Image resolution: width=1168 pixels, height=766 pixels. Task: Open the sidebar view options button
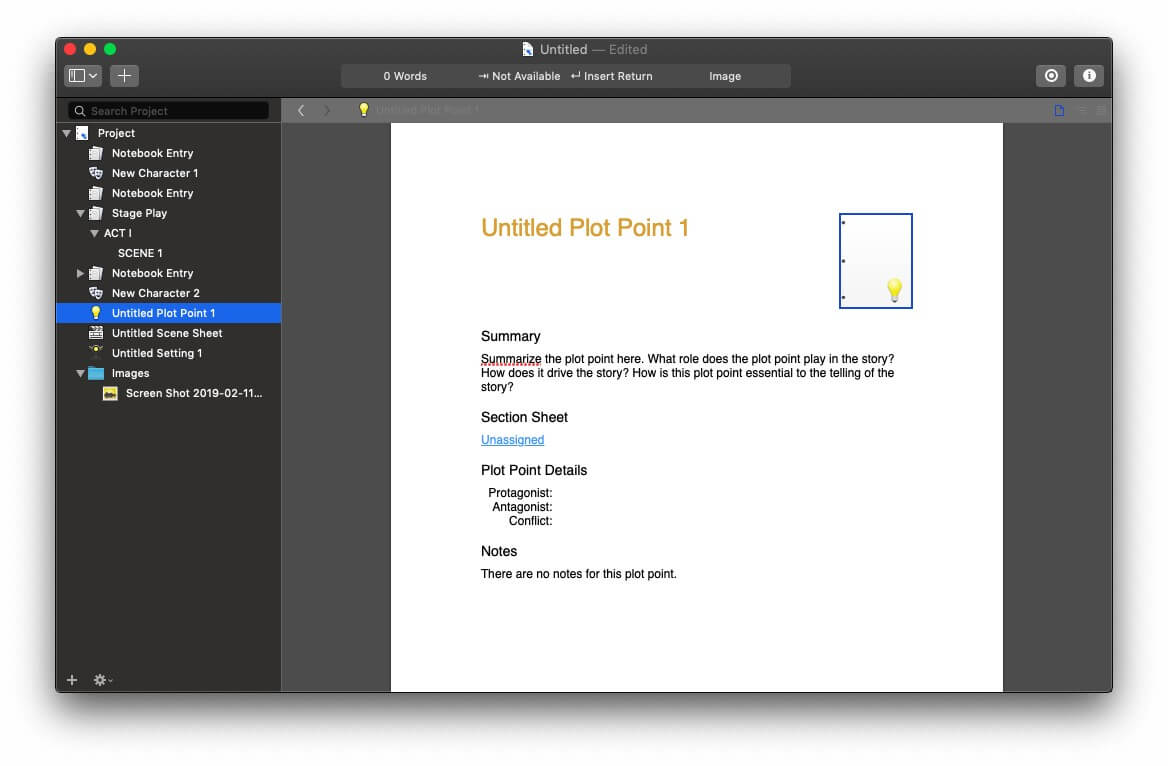click(83, 76)
